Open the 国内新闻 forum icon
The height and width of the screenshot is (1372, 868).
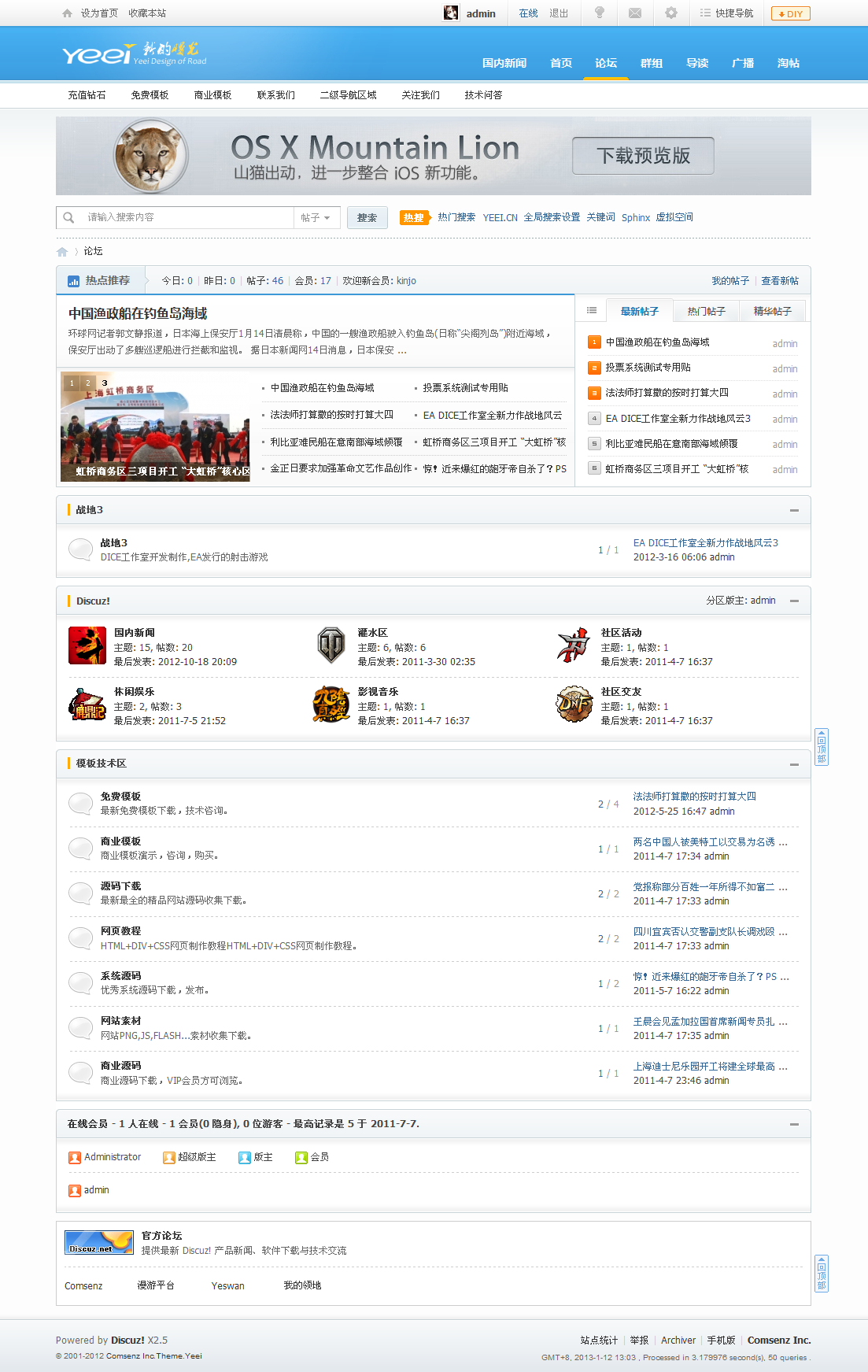point(87,646)
